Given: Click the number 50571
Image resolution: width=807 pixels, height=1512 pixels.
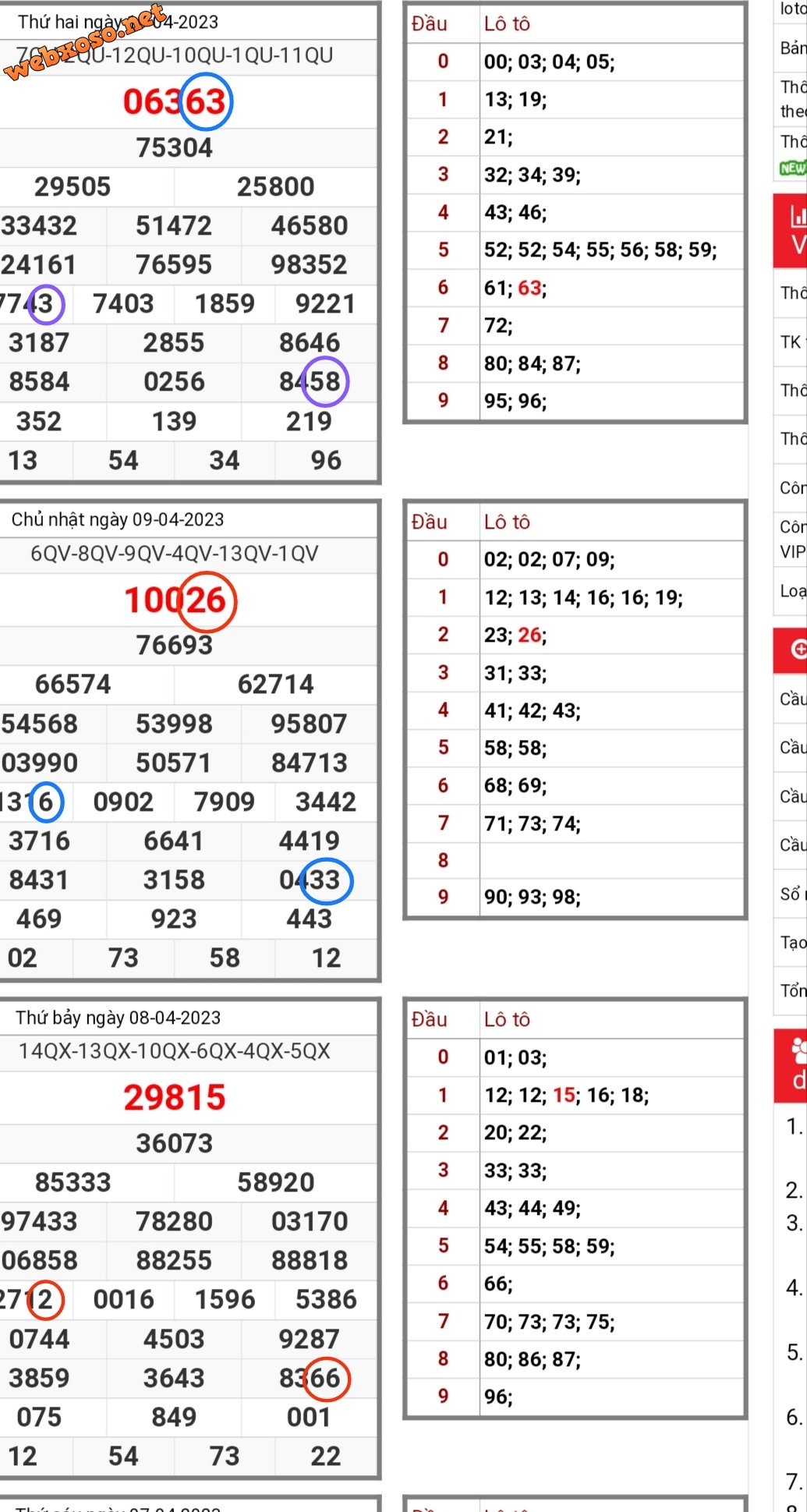Looking at the screenshot, I should click(x=174, y=763).
